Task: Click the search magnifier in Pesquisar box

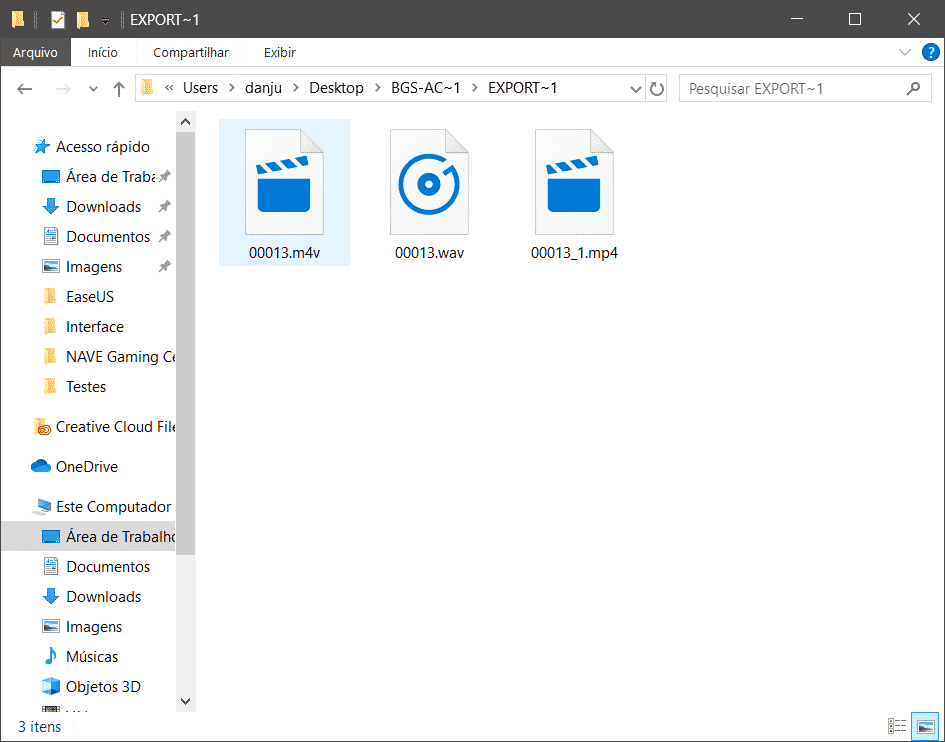Action: coord(913,88)
